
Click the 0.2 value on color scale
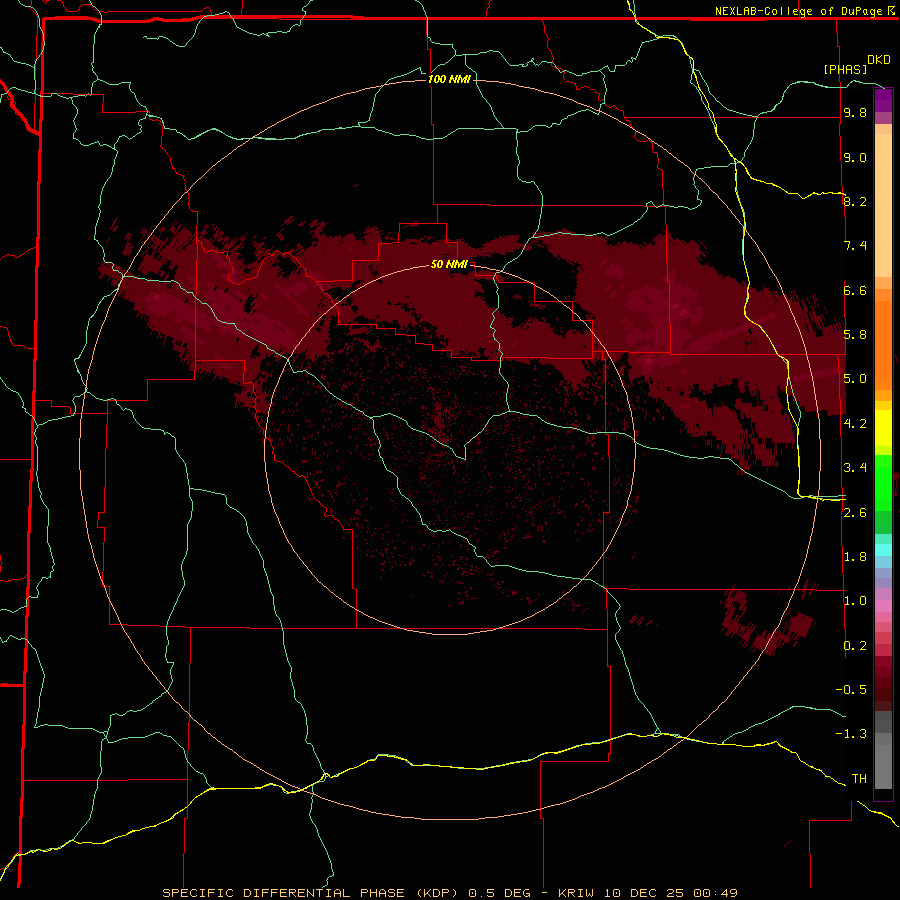point(855,646)
